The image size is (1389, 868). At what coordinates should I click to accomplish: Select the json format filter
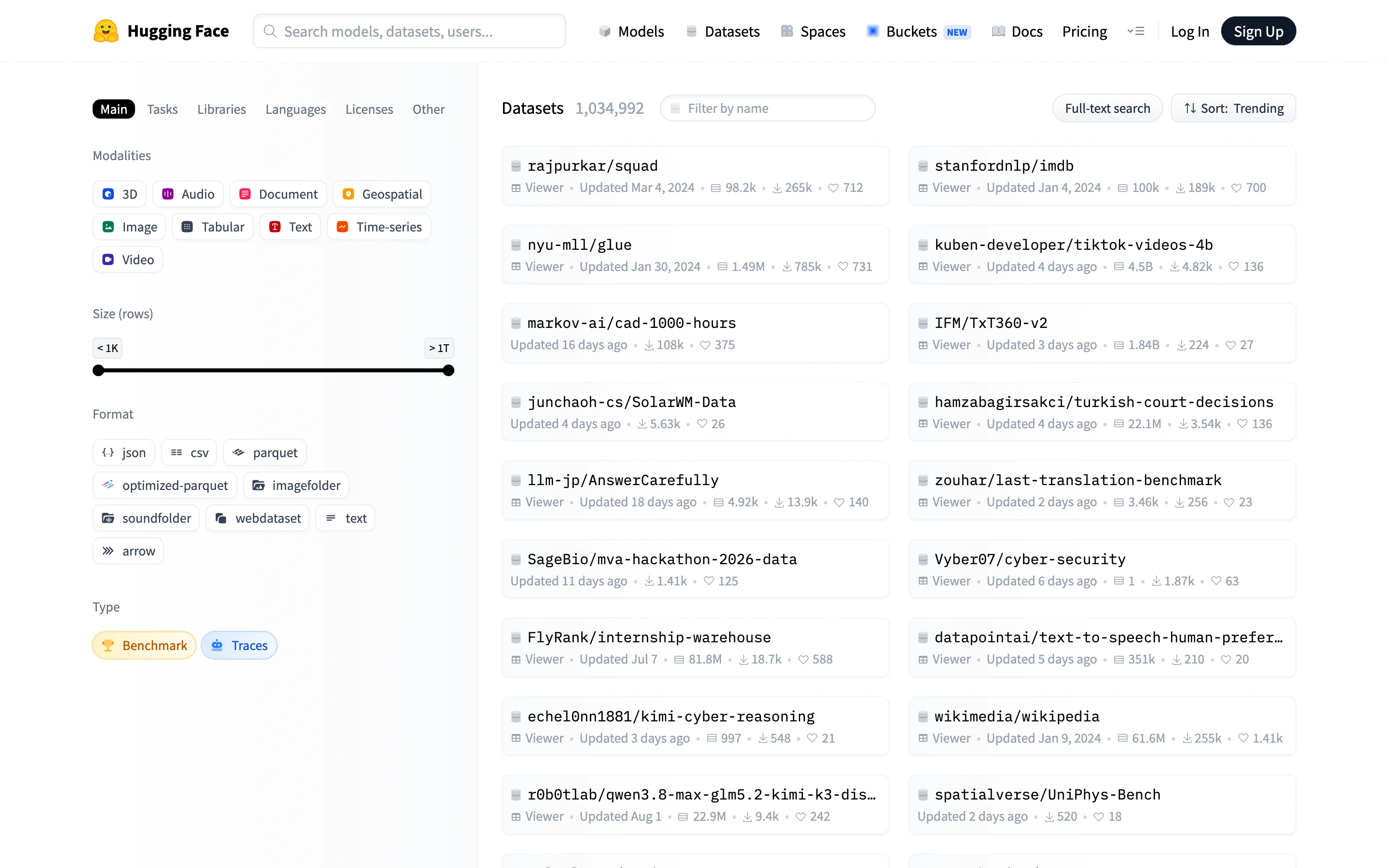coord(124,452)
